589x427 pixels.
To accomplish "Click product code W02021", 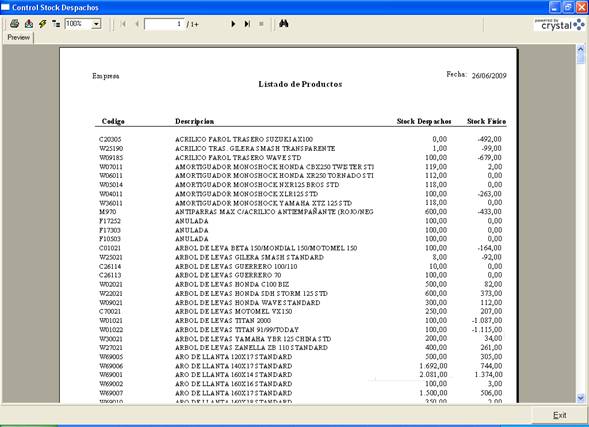I will pos(111,284).
